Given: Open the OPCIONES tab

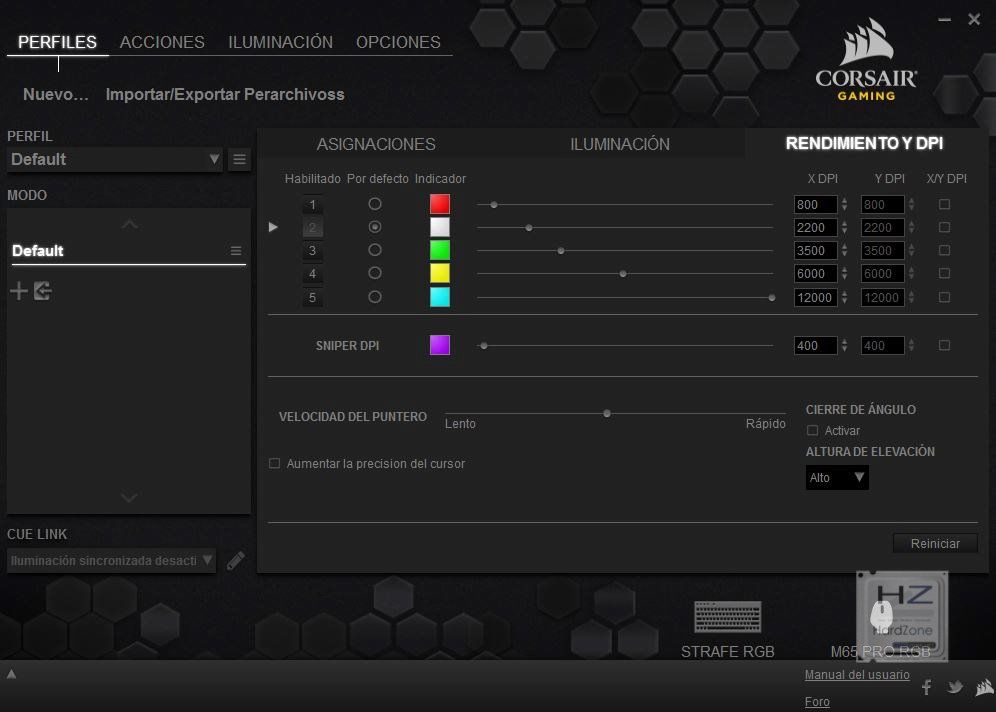Looking at the screenshot, I should 398,42.
